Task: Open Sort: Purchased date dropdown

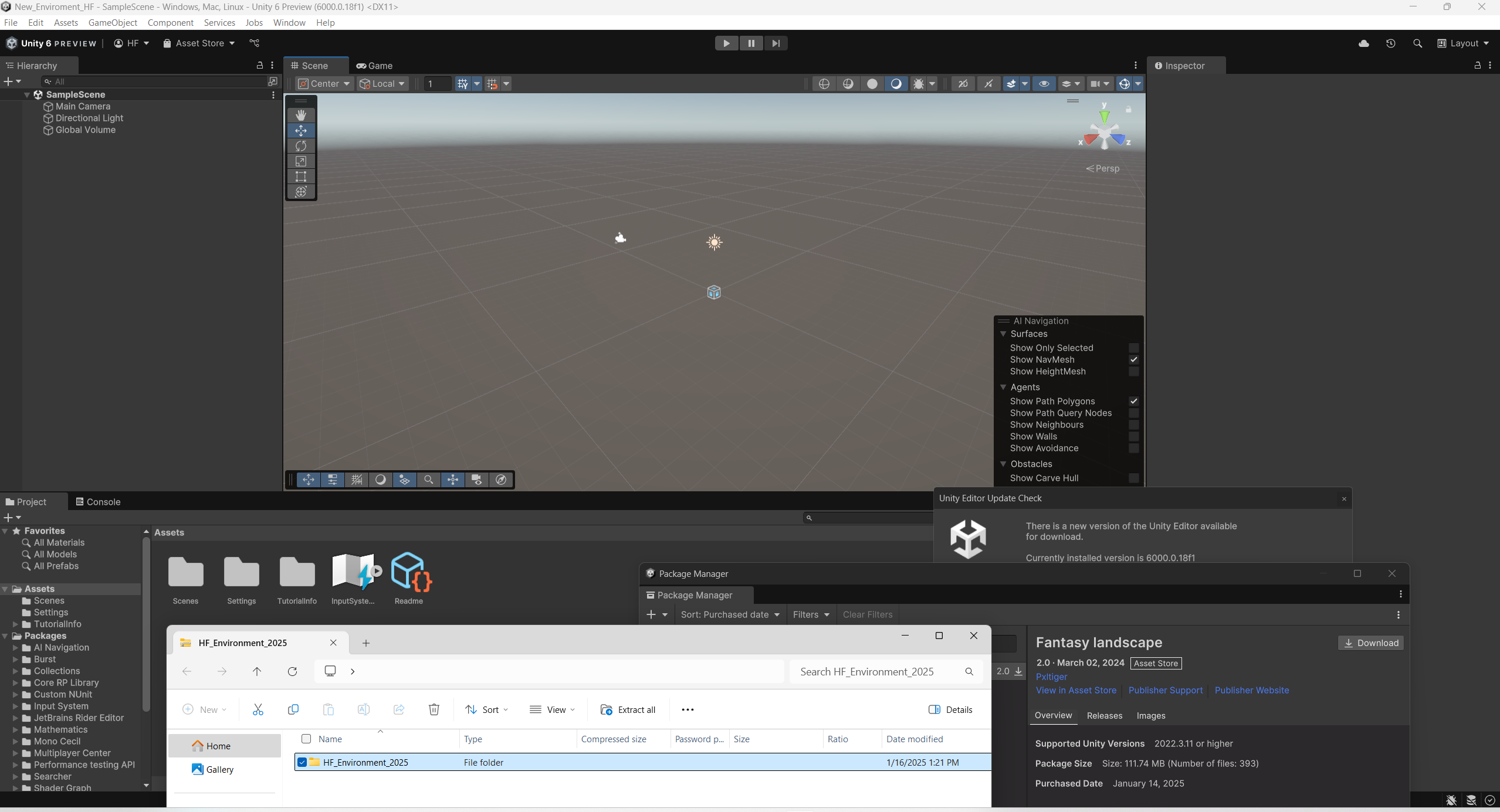Action: pyautogui.click(x=730, y=614)
